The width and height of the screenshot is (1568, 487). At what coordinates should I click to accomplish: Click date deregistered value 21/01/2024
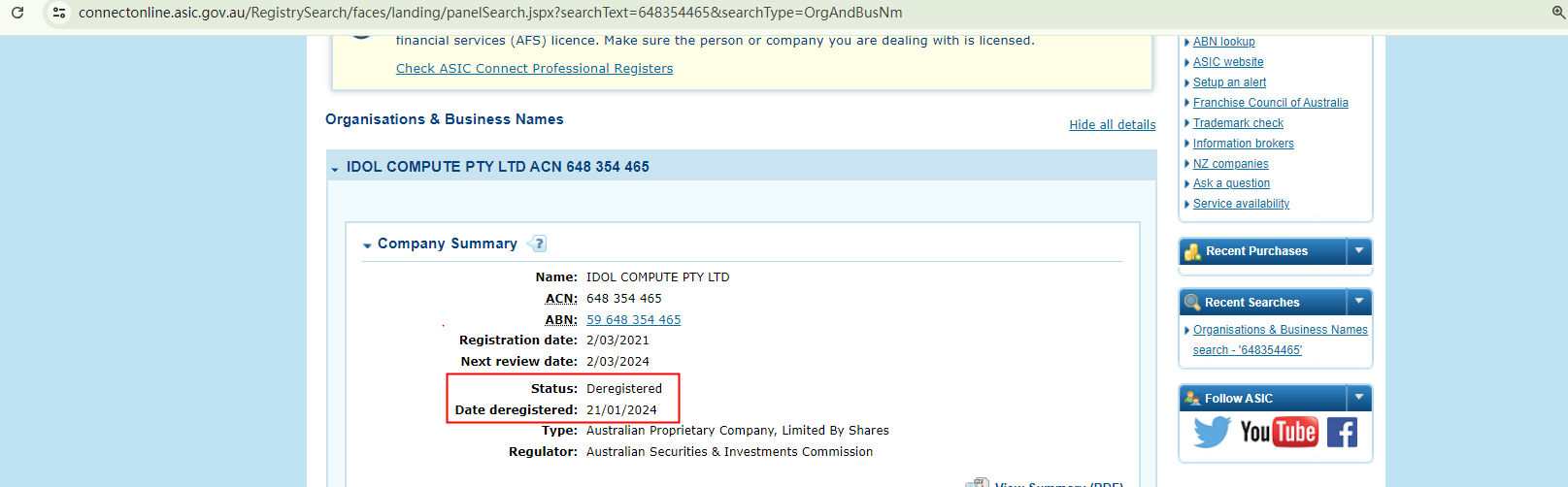click(x=621, y=410)
